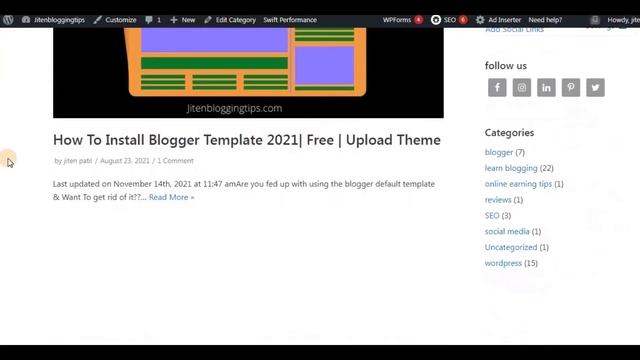640x360 pixels.
Task: Click the author name jiten patil
Action: click(78, 161)
